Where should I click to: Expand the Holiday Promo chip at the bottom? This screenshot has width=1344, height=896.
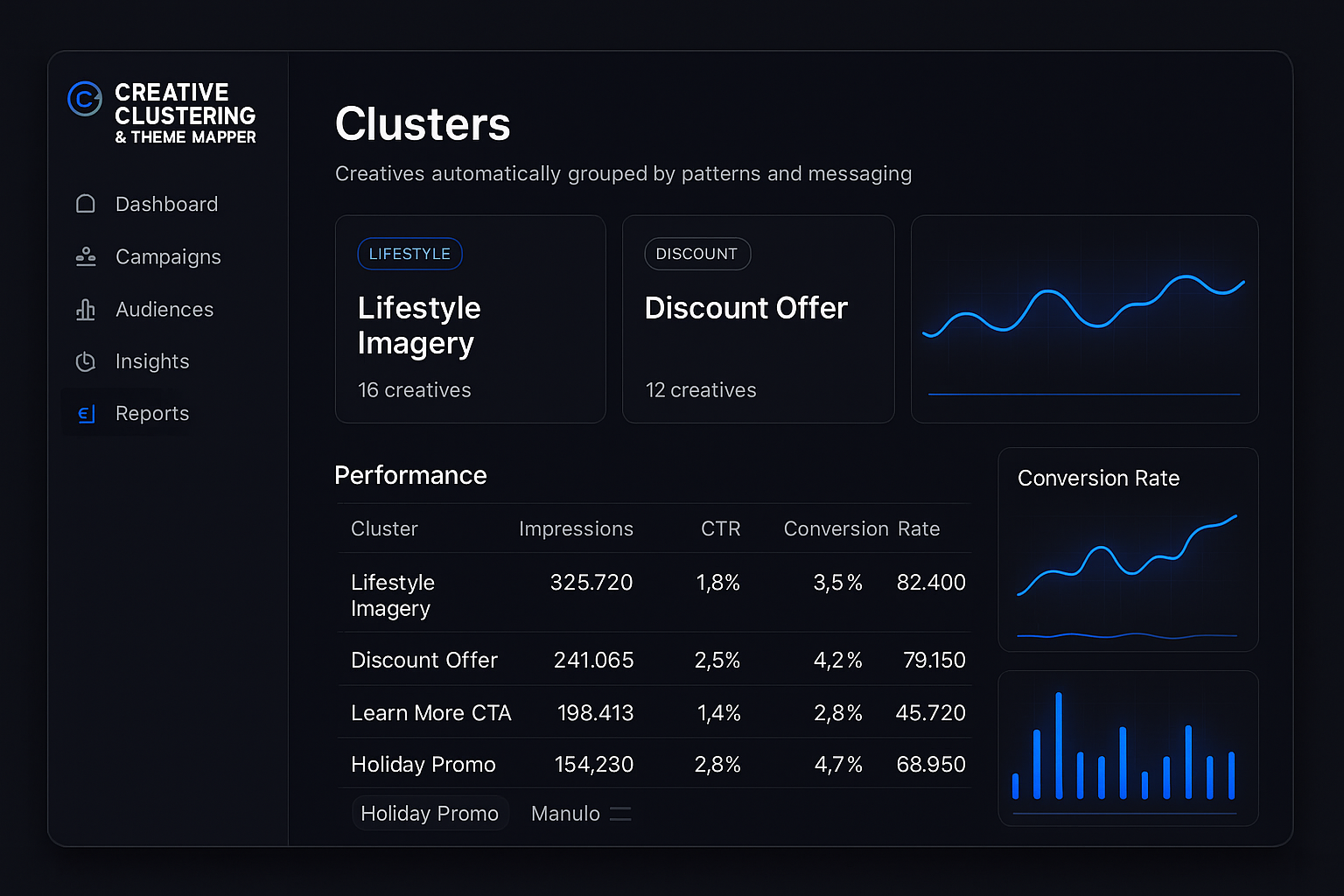[430, 813]
